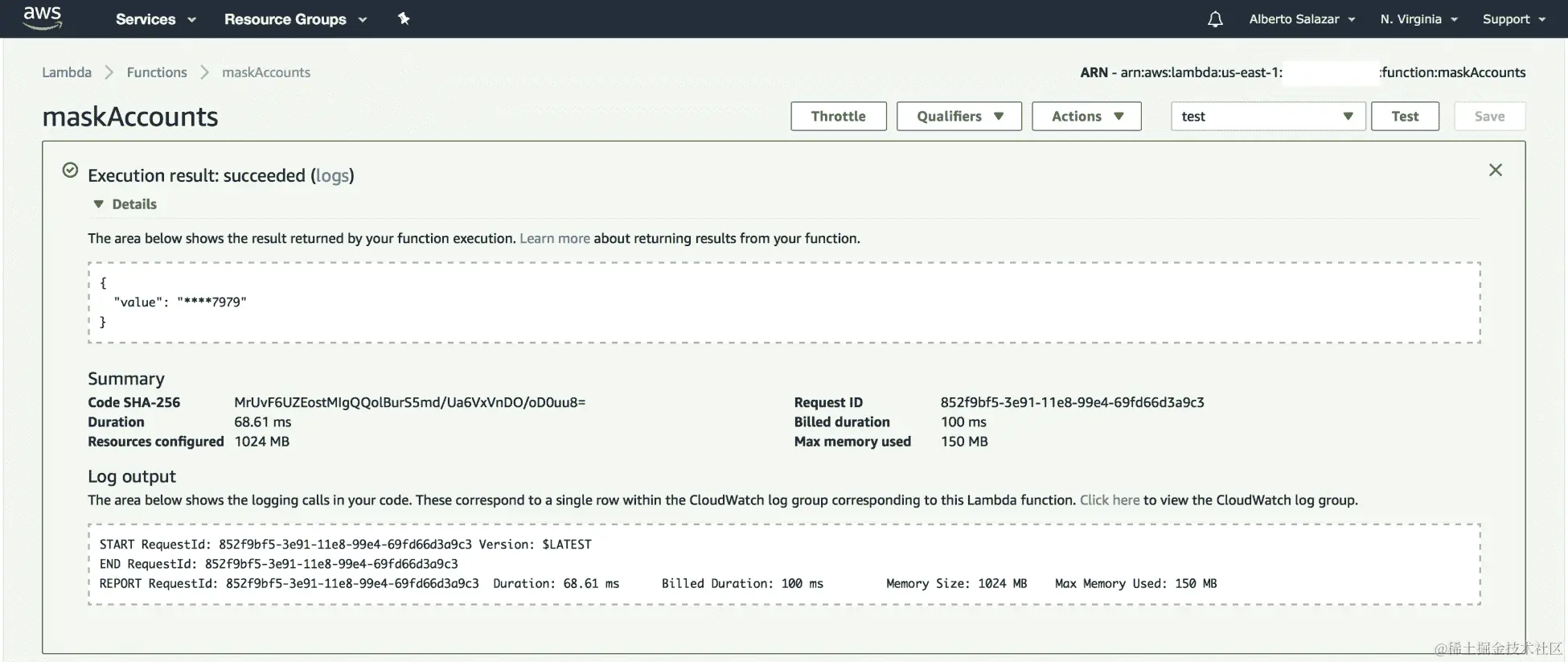Open the Resource Groups menu
Viewport: 1568px width, 662px height.
click(295, 19)
